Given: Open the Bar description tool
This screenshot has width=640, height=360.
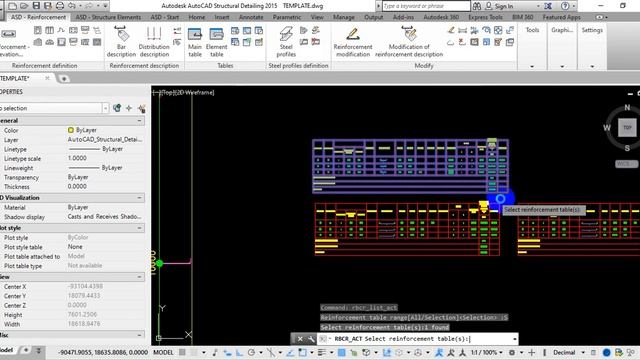Looking at the screenshot, I should (121, 42).
